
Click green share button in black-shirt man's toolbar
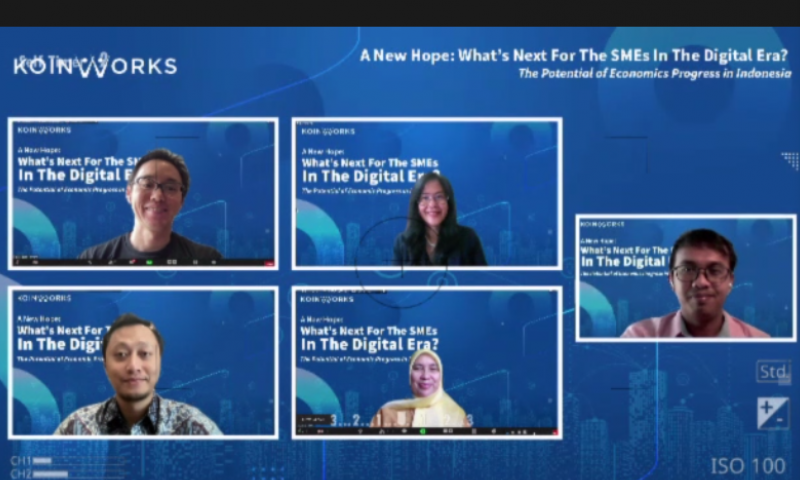[149, 261]
